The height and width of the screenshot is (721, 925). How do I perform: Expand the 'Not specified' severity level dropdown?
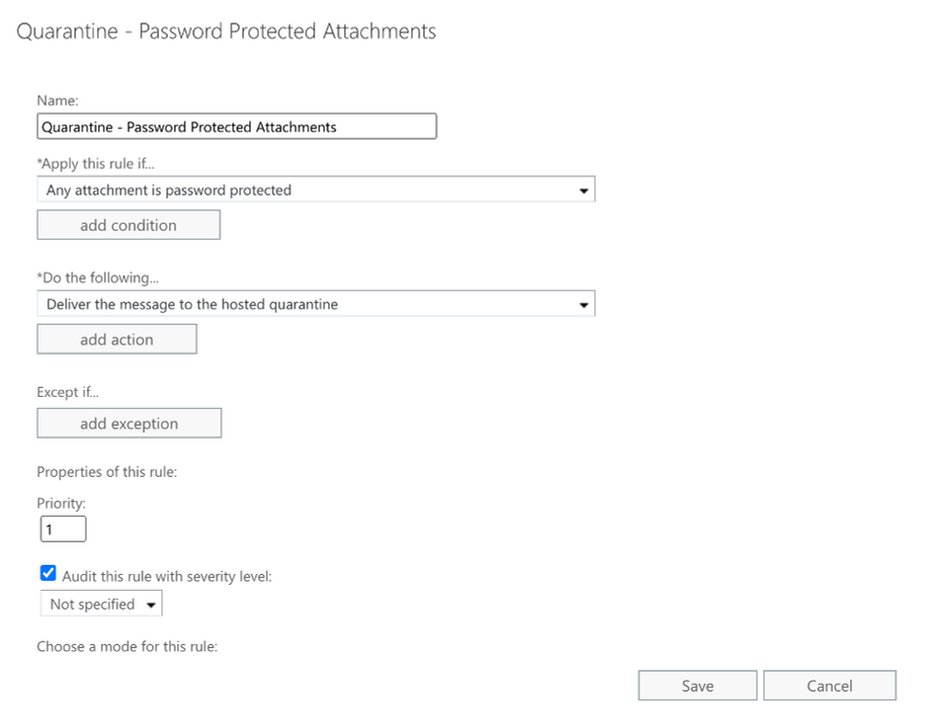(x=101, y=604)
